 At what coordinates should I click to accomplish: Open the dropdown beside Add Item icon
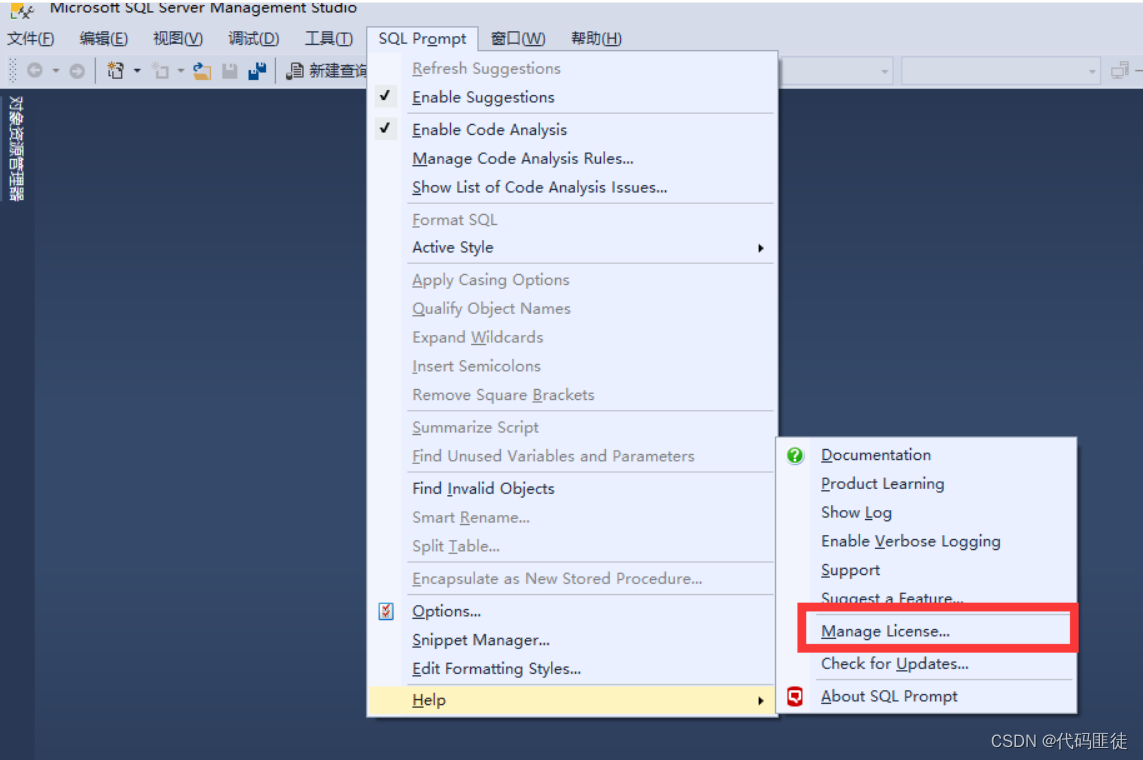(x=181, y=71)
